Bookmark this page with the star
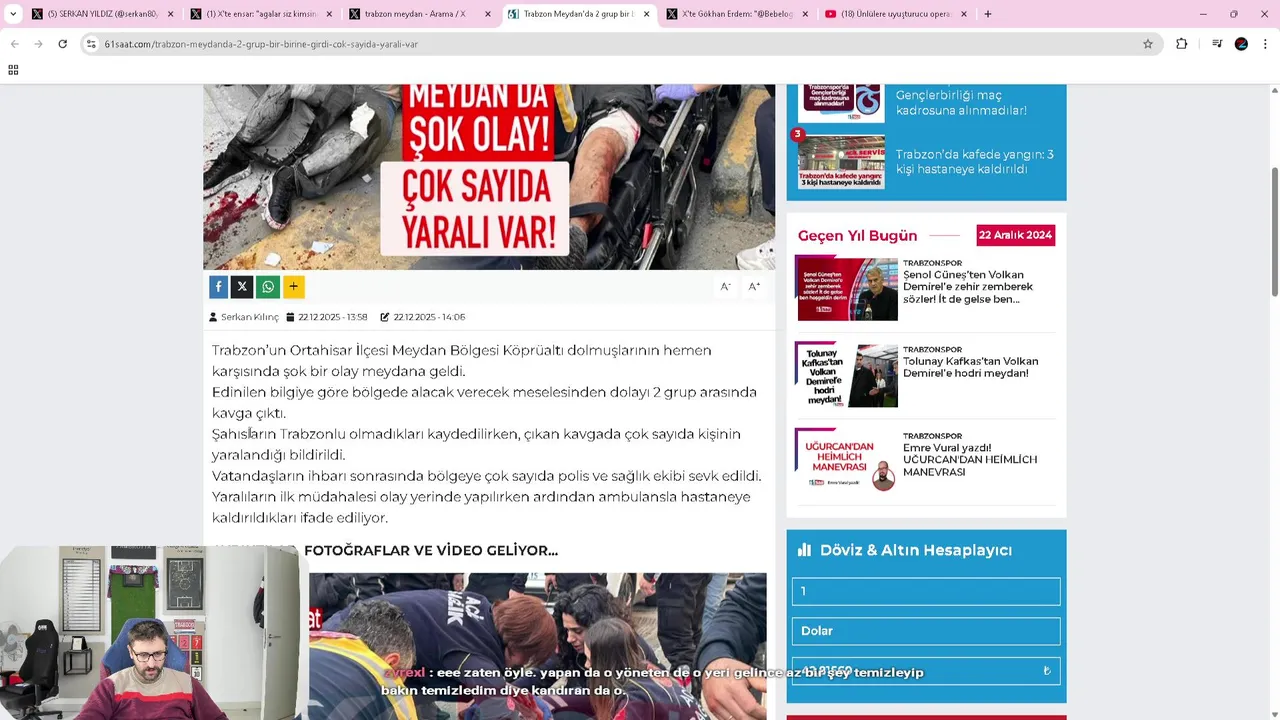 (1148, 44)
